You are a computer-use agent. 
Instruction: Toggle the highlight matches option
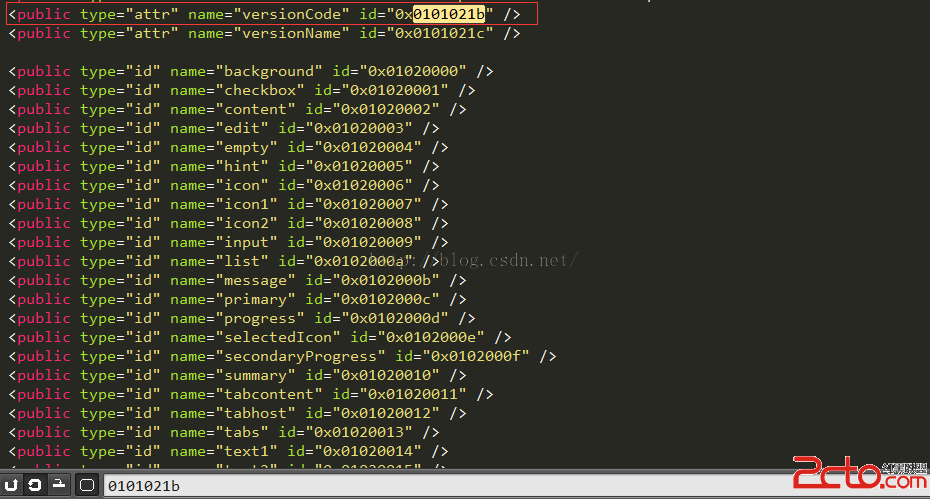coord(87,485)
